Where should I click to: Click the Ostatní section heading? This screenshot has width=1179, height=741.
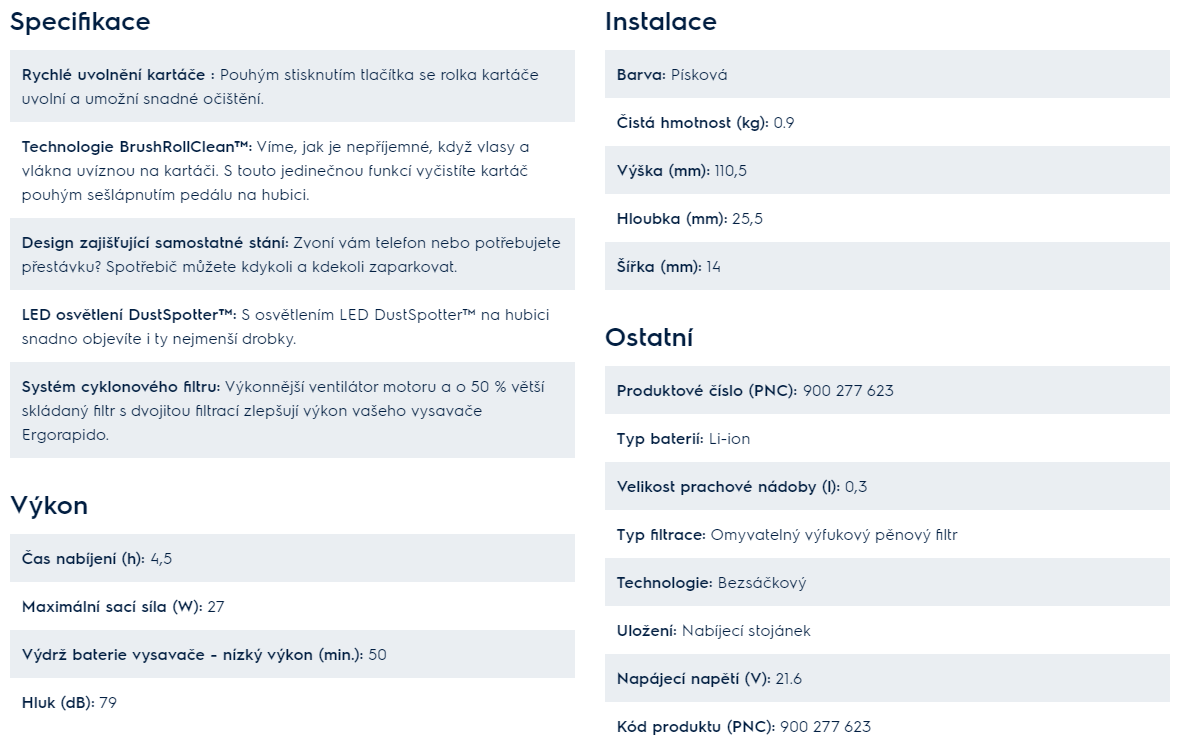click(649, 338)
